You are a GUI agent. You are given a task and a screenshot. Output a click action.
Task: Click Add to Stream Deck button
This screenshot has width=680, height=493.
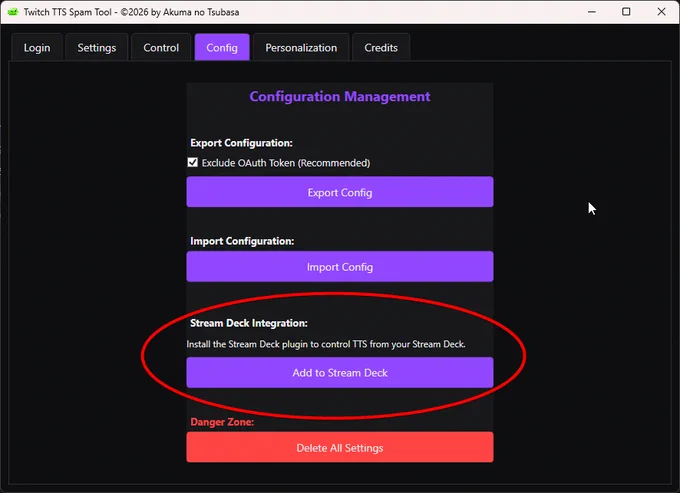(340, 372)
